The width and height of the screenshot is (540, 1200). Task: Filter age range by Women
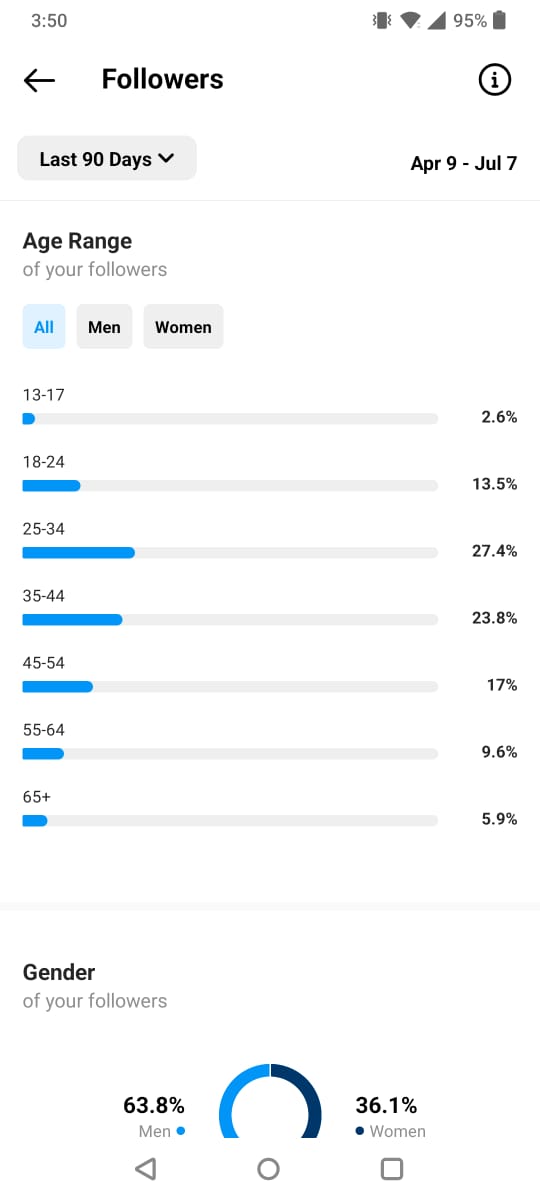point(183,327)
